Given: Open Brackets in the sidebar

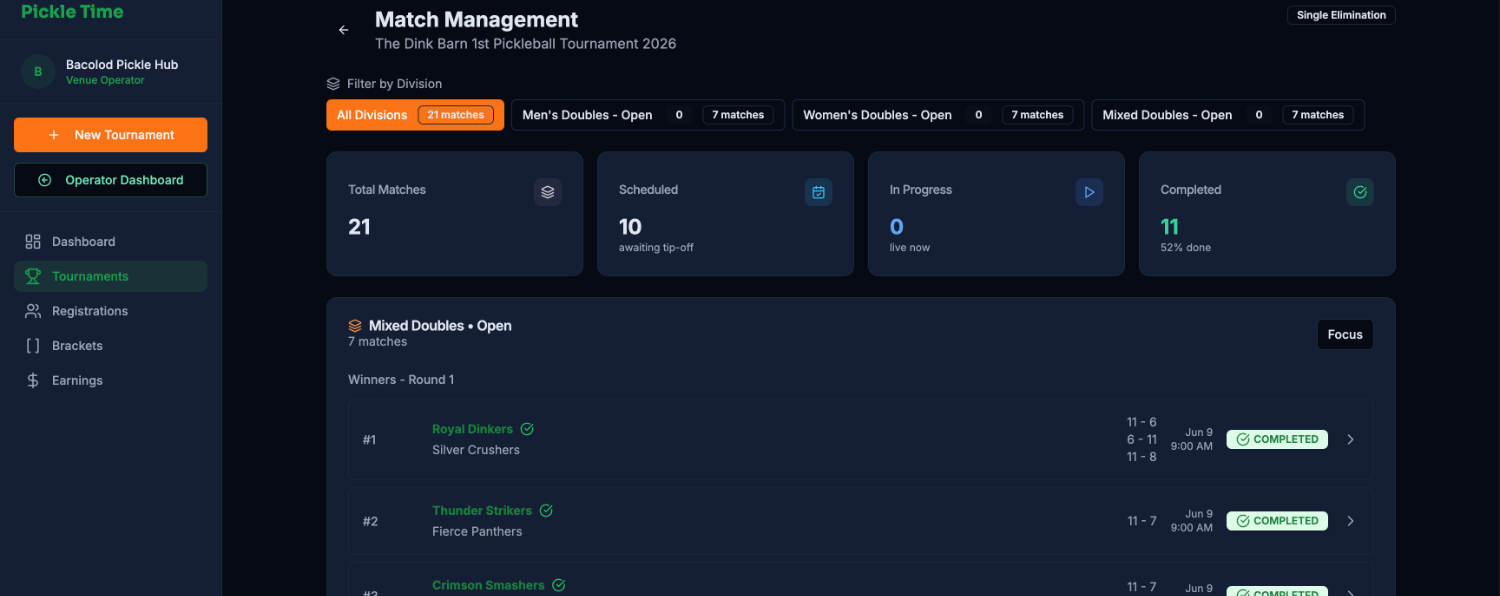Looking at the screenshot, I should click(110, 346).
